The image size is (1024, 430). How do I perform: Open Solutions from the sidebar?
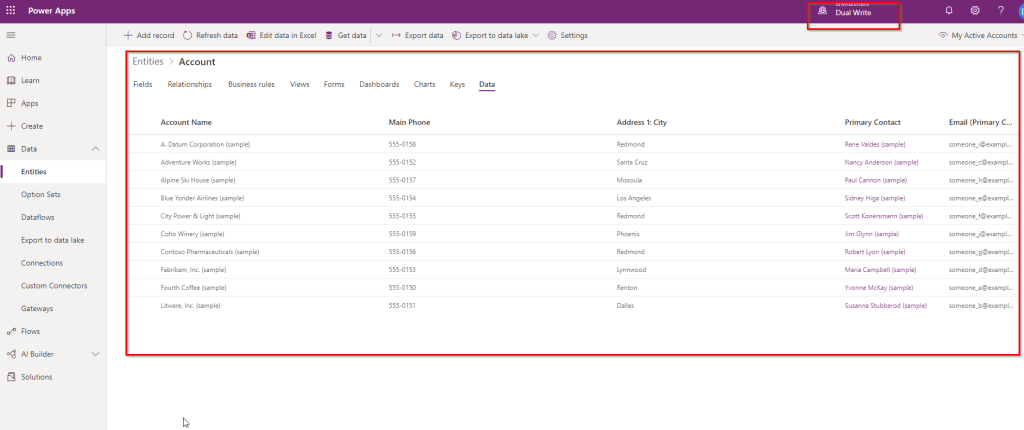(x=36, y=377)
